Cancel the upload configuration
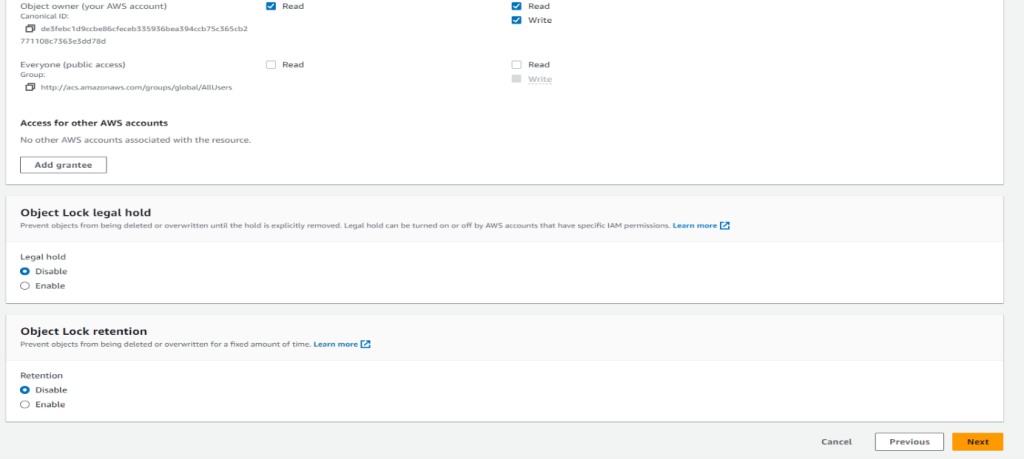 coord(836,441)
